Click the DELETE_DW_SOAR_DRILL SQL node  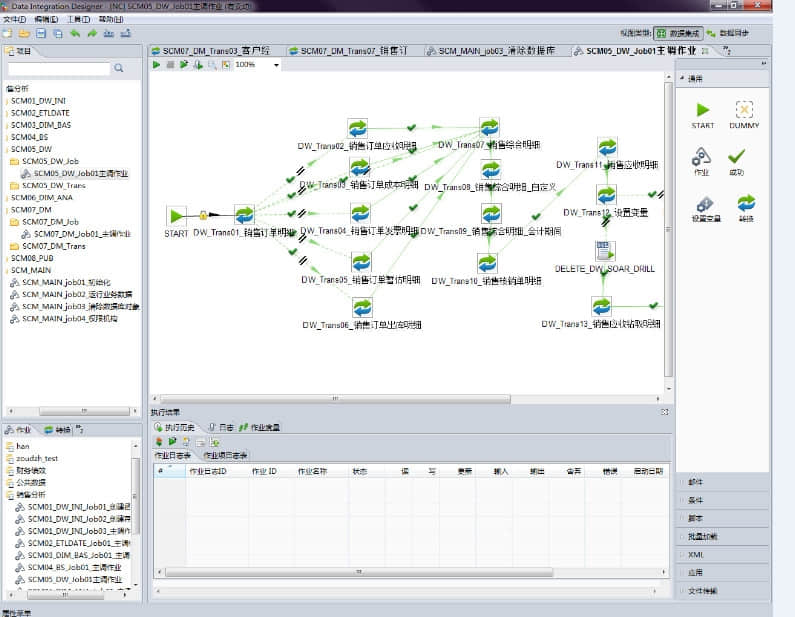tap(604, 251)
